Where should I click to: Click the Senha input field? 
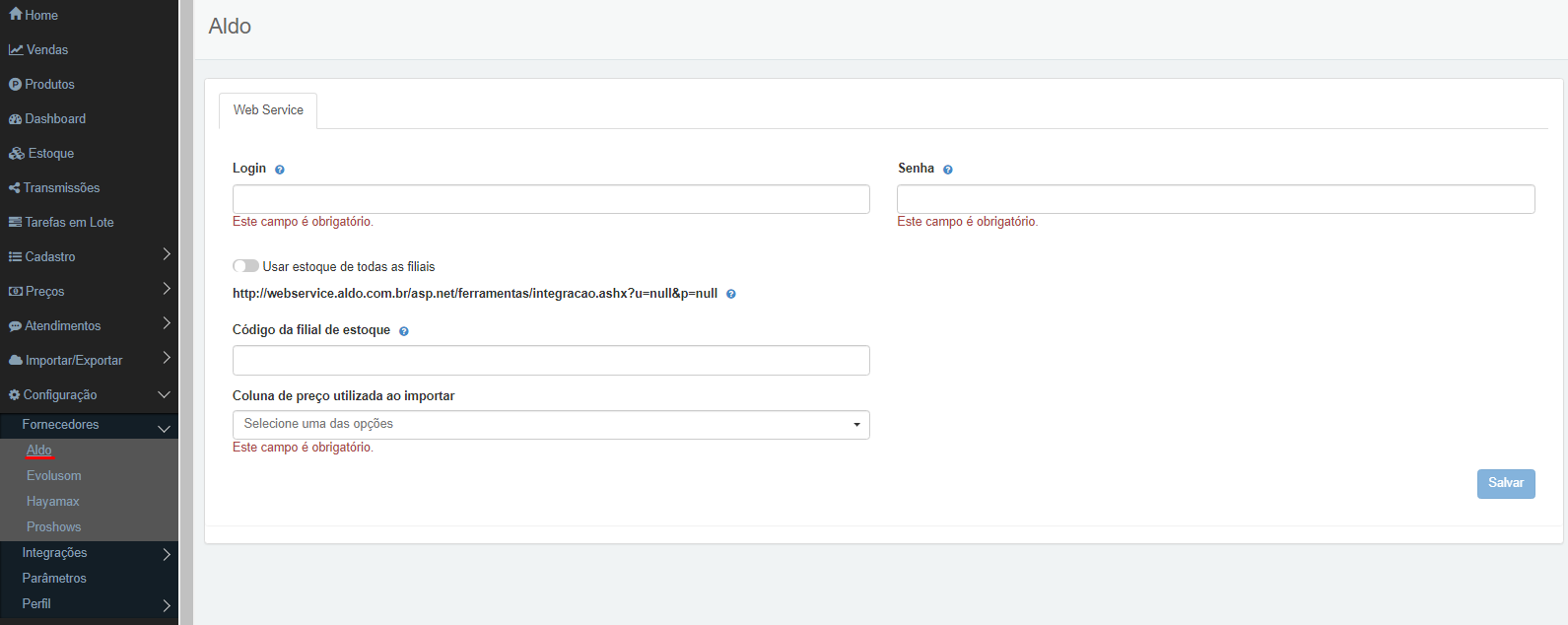(1216, 199)
